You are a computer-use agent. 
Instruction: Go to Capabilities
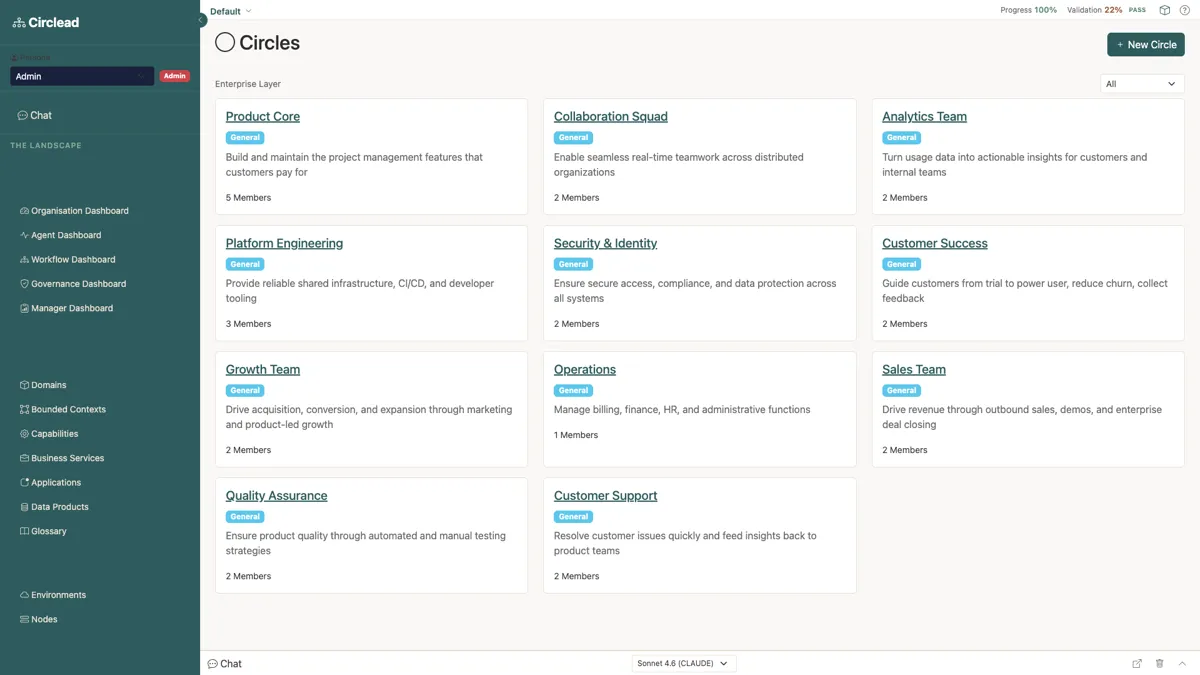[49, 434]
